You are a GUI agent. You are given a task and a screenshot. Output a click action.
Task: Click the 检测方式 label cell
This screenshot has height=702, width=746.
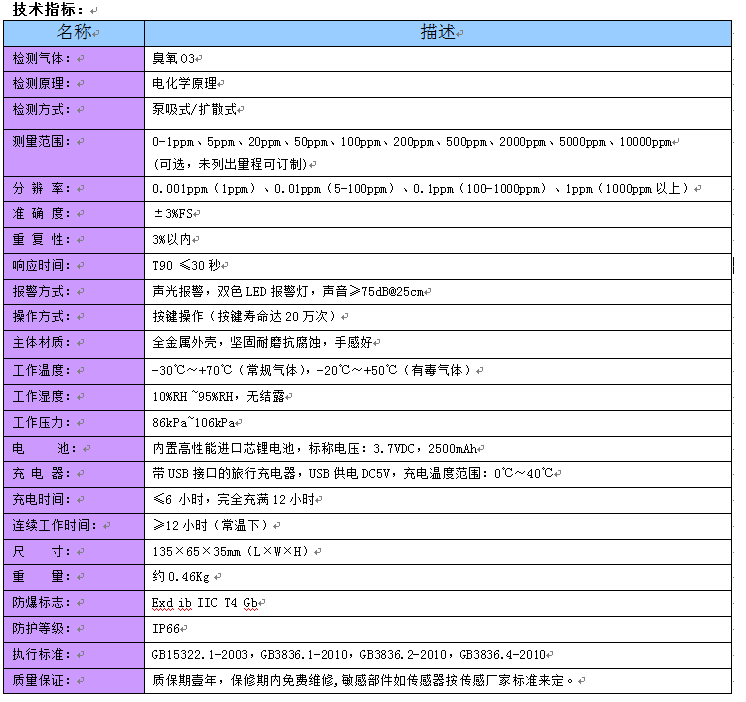[x=74, y=113]
